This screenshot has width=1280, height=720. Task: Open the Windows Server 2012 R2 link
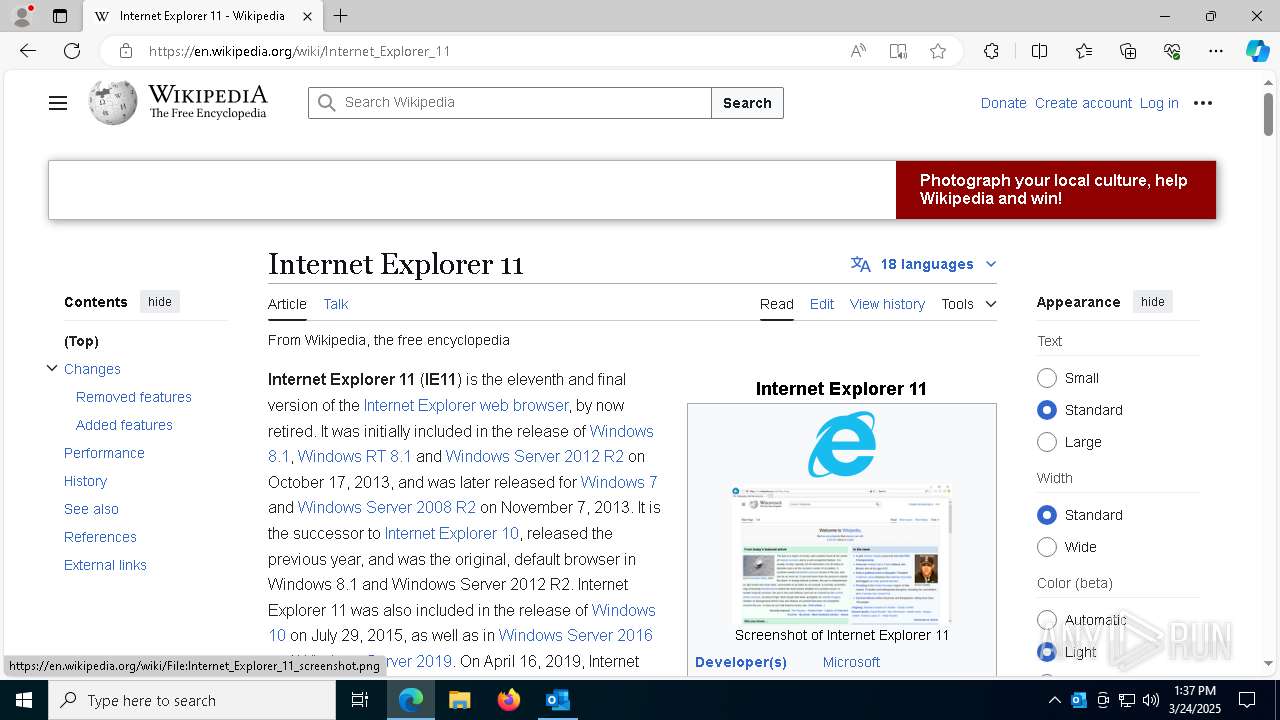(x=535, y=456)
